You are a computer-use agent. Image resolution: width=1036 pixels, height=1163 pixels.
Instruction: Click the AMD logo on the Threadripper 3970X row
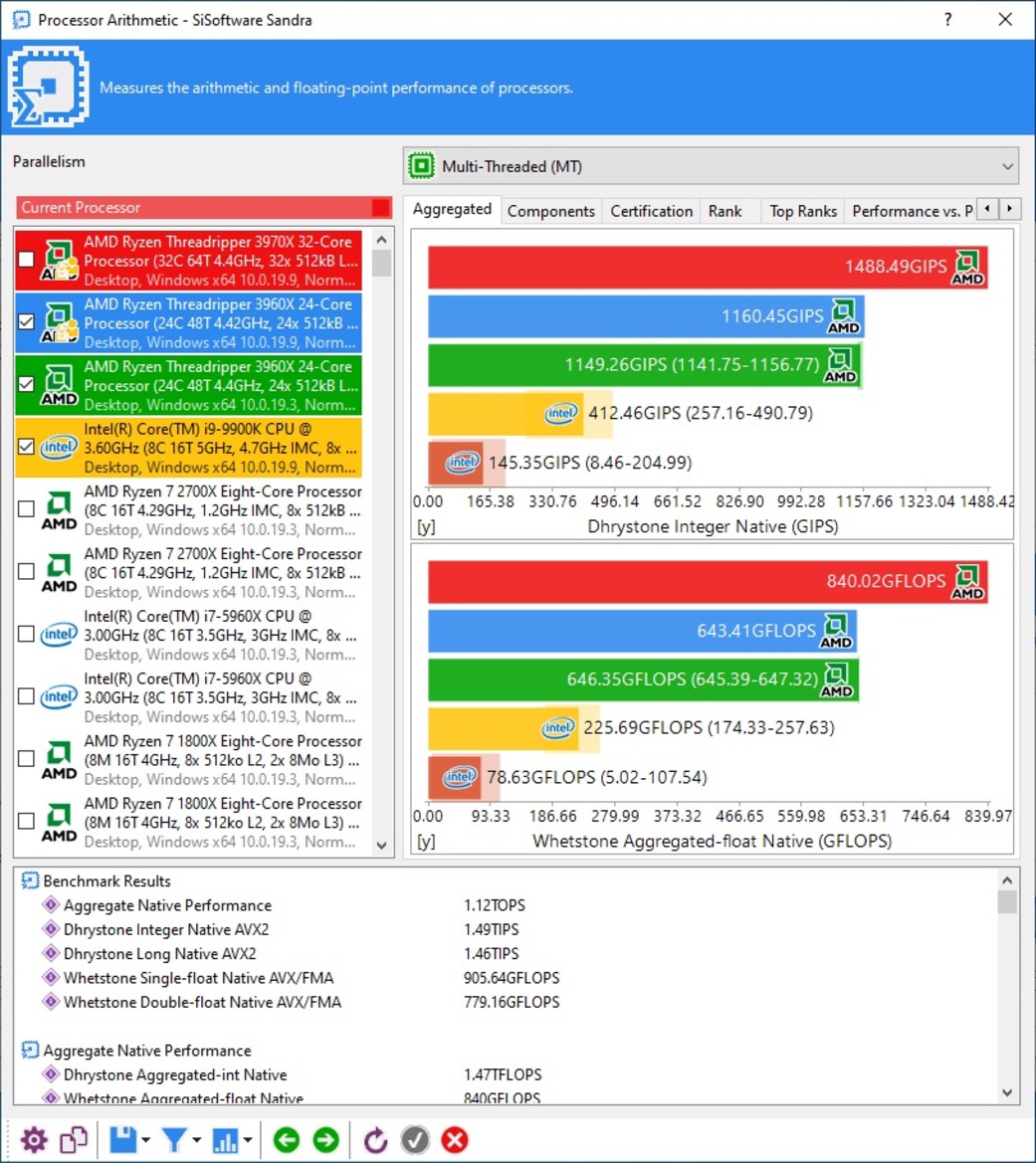(x=59, y=260)
